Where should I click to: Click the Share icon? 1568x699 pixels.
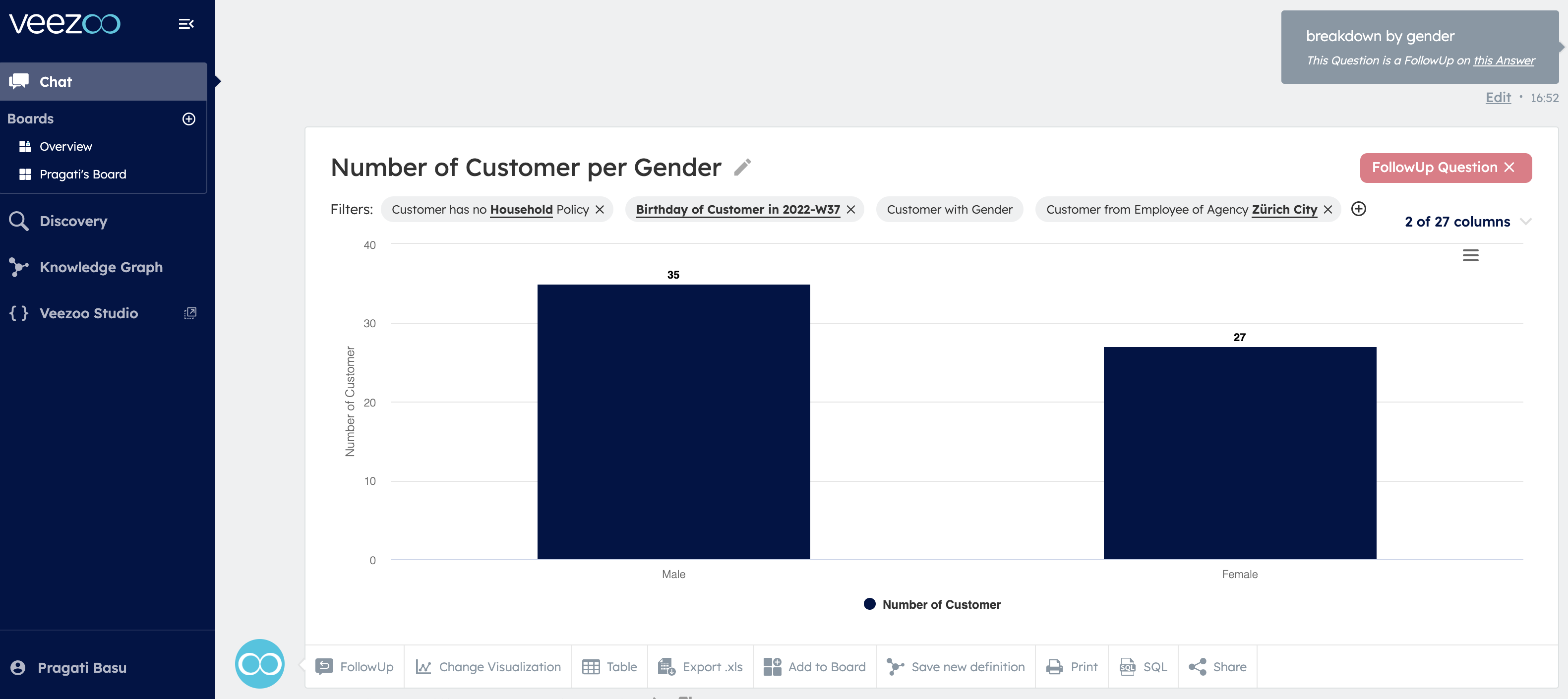coord(1199,666)
